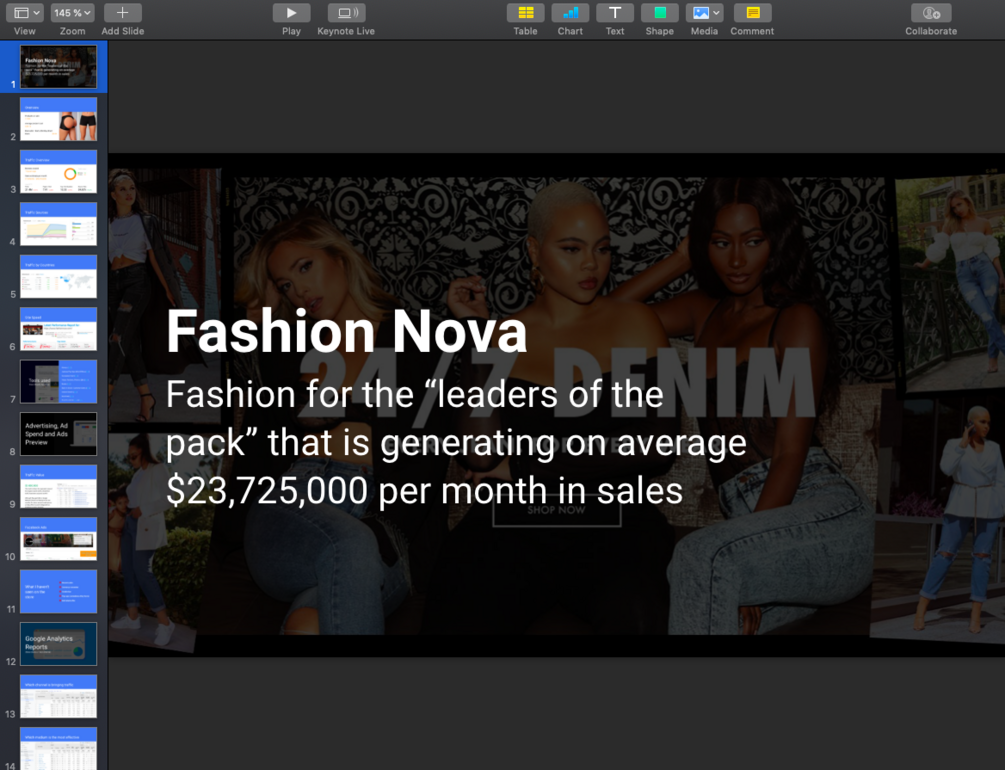The image size is (1005, 770).
Task: Insert a Chart from the toolbar
Action: 570,13
